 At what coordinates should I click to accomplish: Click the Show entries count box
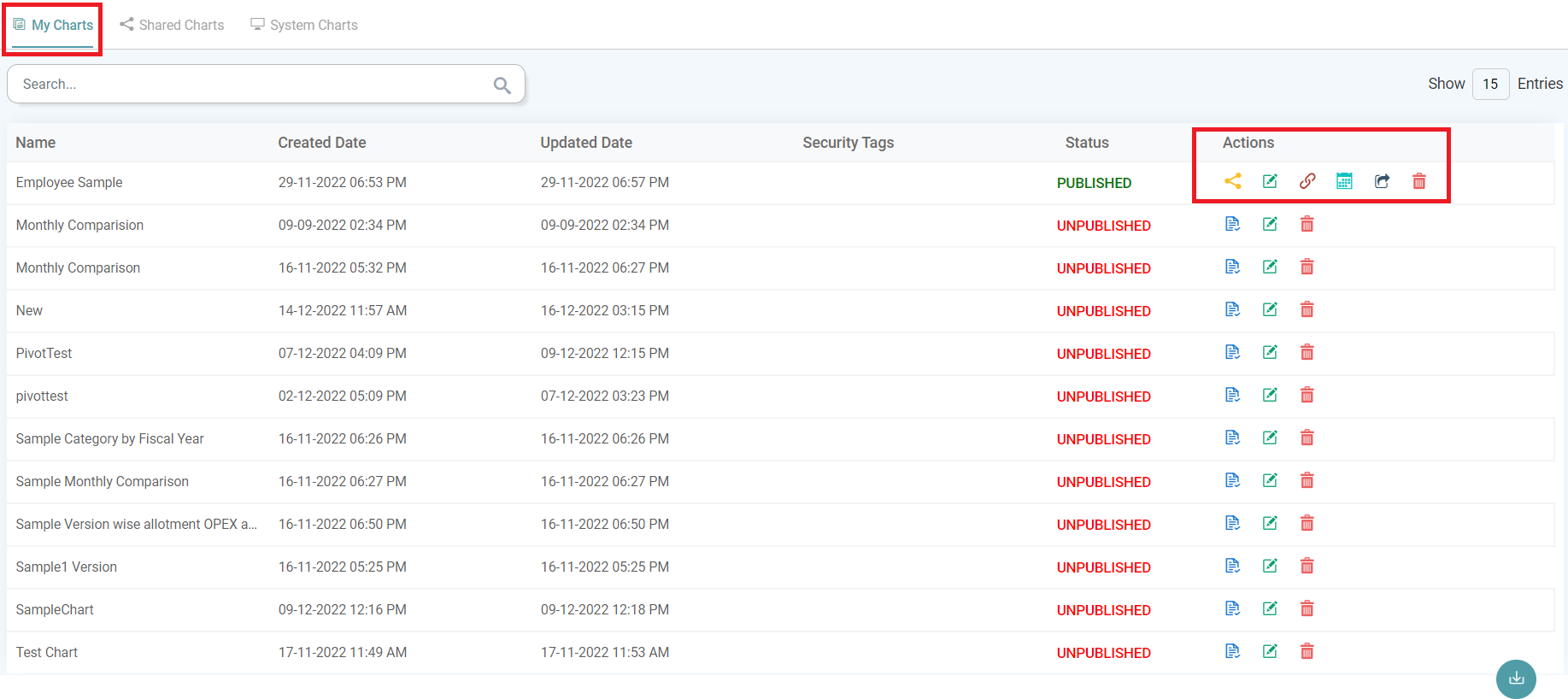tap(1490, 84)
